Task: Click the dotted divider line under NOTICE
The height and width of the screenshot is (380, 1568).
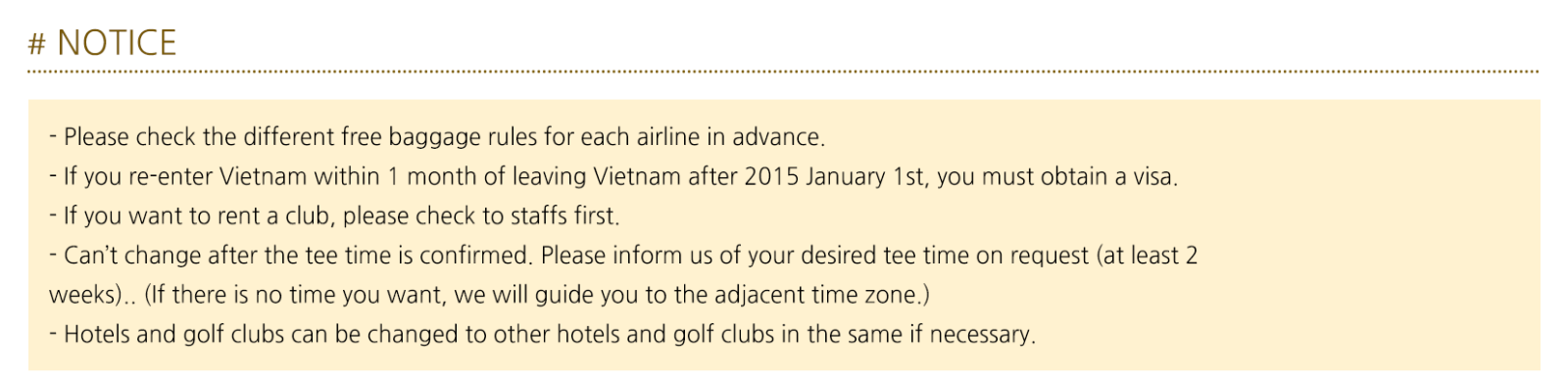Action: (x=783, y=71)
